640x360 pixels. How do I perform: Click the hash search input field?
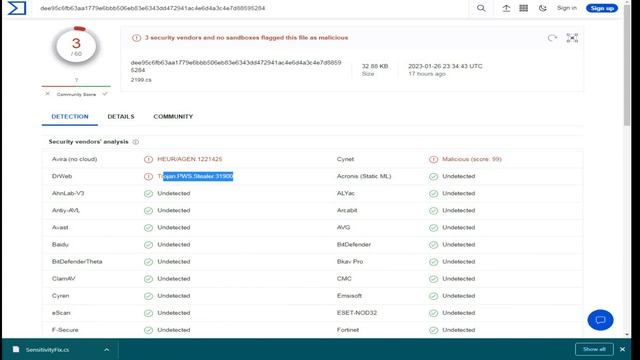(253, 8)
